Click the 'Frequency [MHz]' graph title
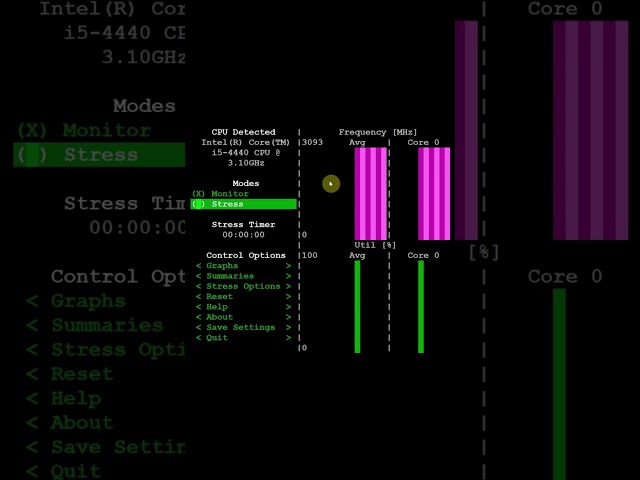The height and width of the screenshot is (480, 640). pos(378,132)
